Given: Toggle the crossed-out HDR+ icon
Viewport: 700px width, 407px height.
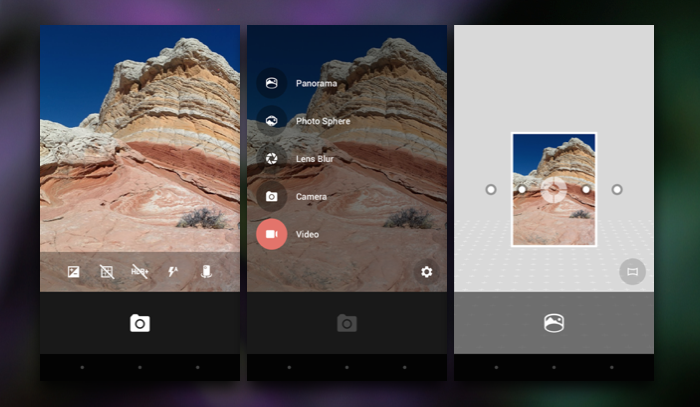Looking at the screenshot, I should (x=140, y=271).
